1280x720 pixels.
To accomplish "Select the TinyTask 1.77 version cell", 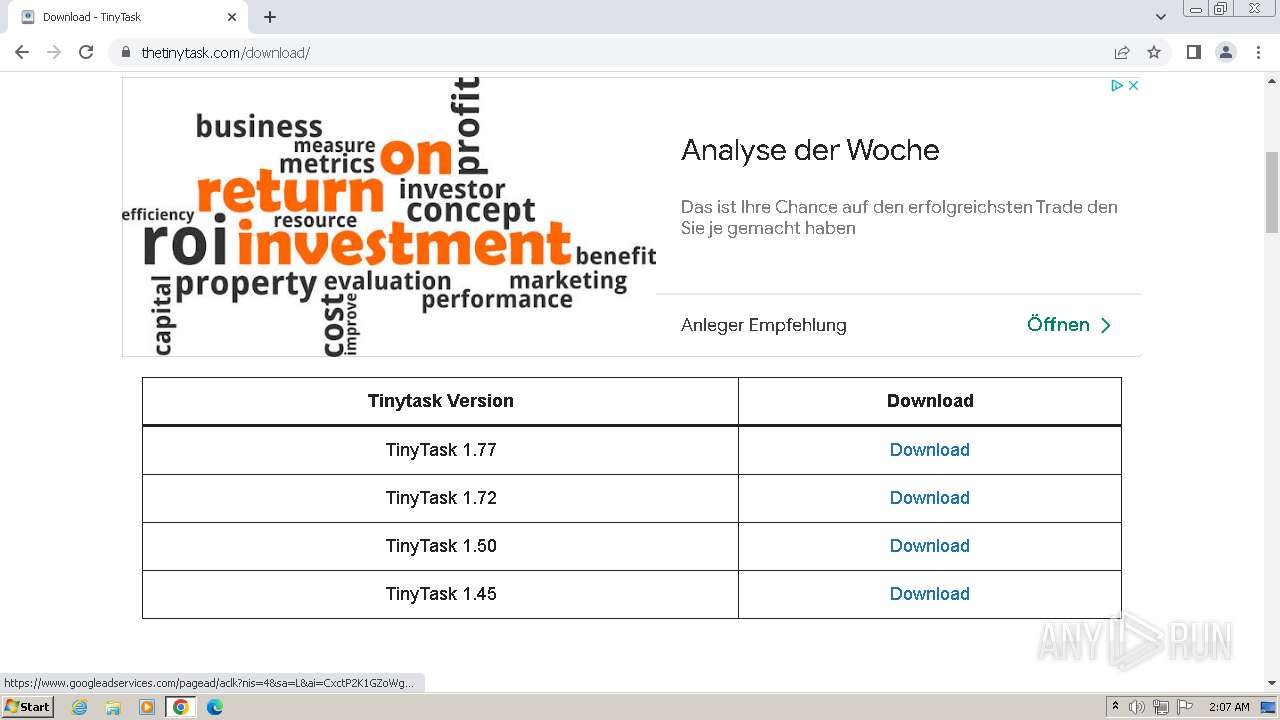I will (441, 450).
